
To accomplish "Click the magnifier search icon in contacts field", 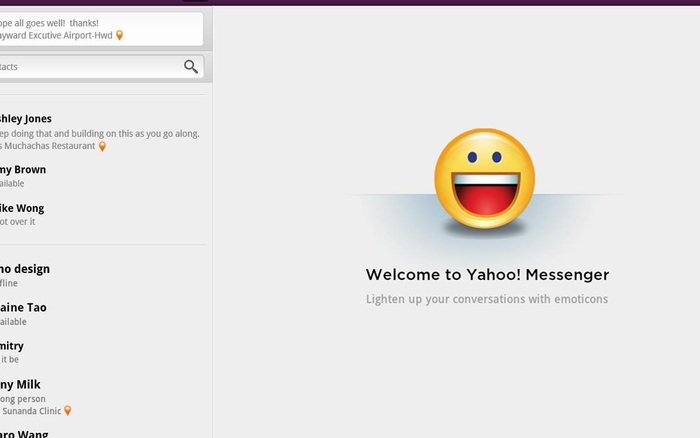I will 191,67.
